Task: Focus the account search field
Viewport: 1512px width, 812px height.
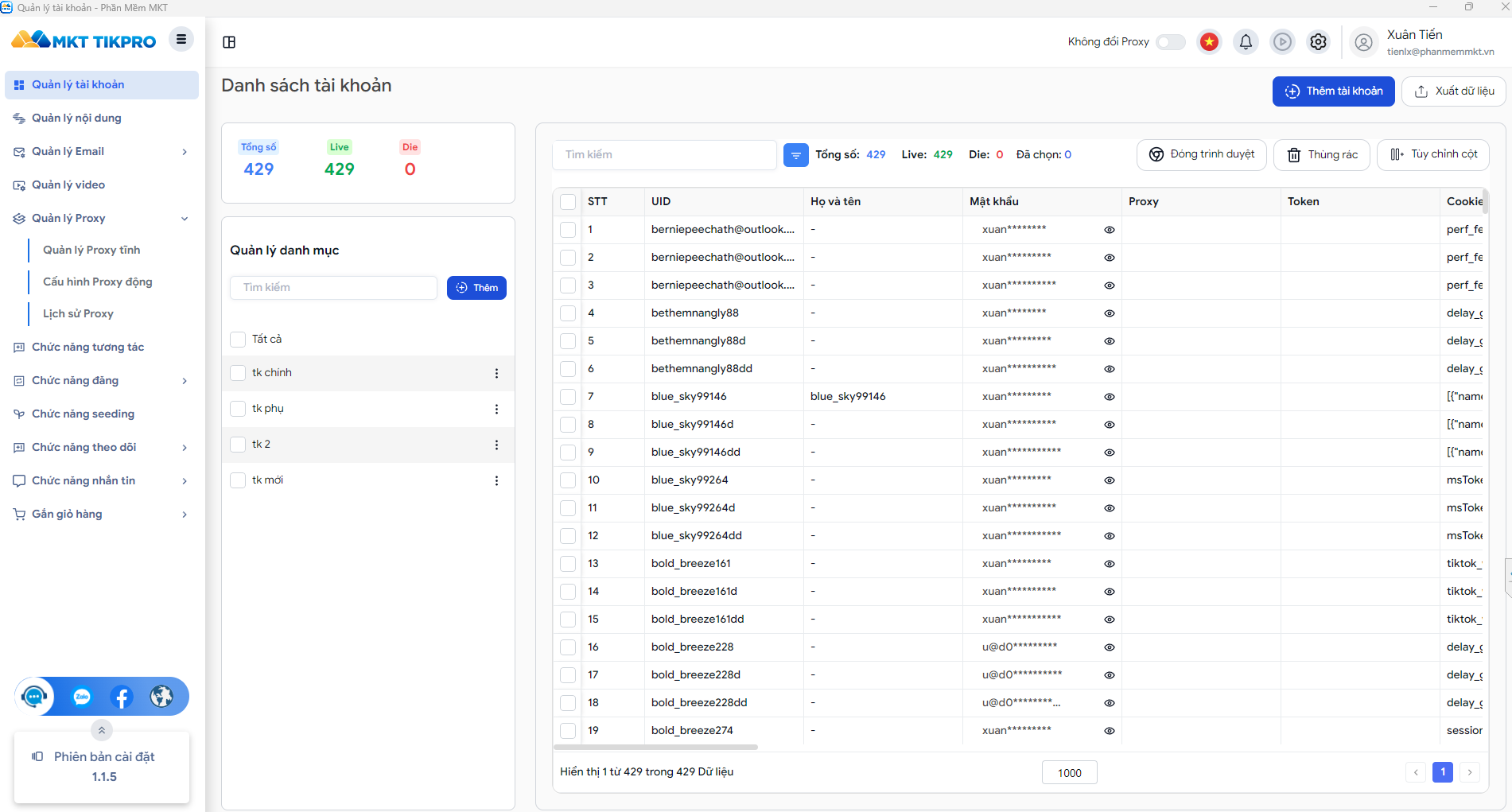Action: coord(664,155)
